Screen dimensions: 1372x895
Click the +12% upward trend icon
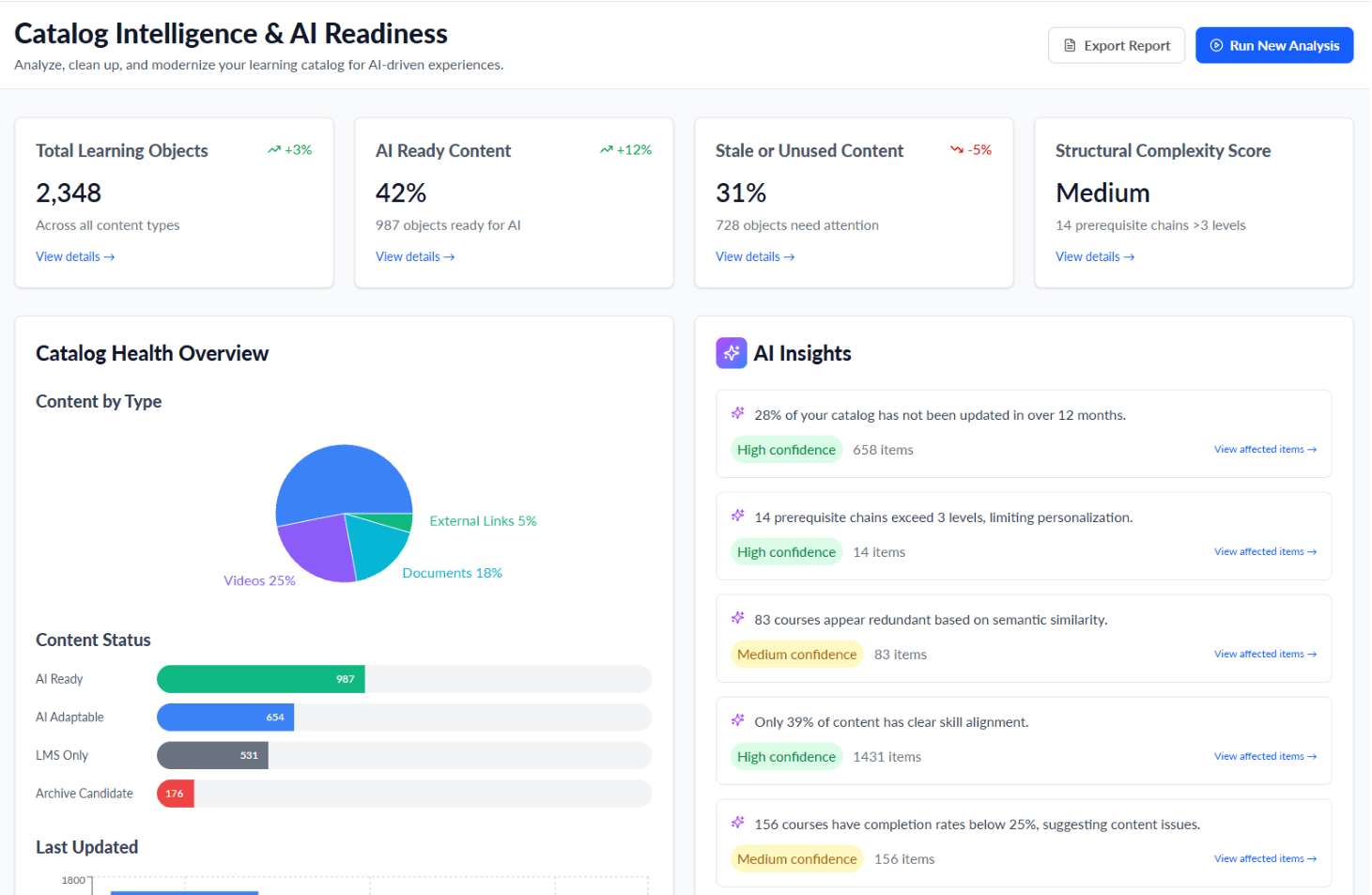pos(607,150)
